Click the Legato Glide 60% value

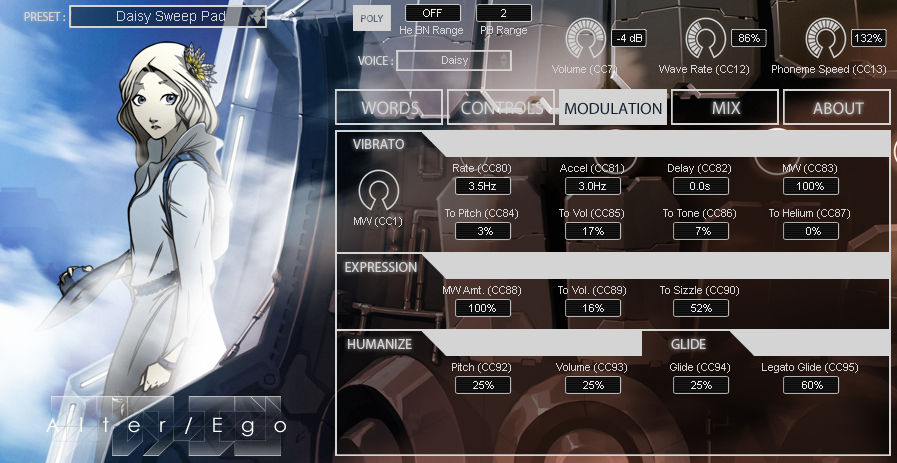tap(811, 385)
